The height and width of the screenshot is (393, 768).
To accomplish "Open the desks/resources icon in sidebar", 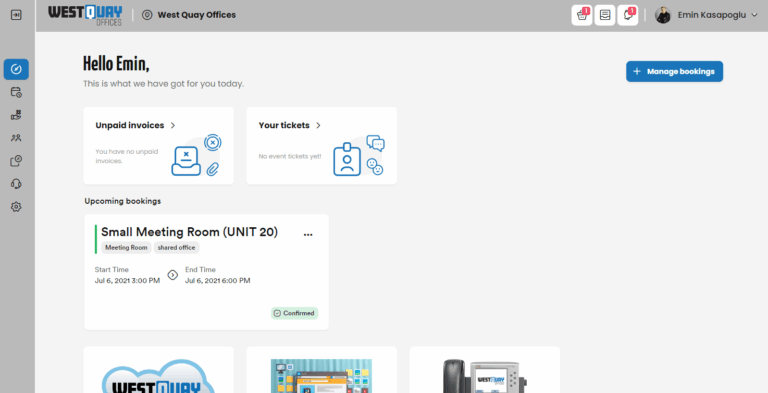I will (x=16, y=115).
